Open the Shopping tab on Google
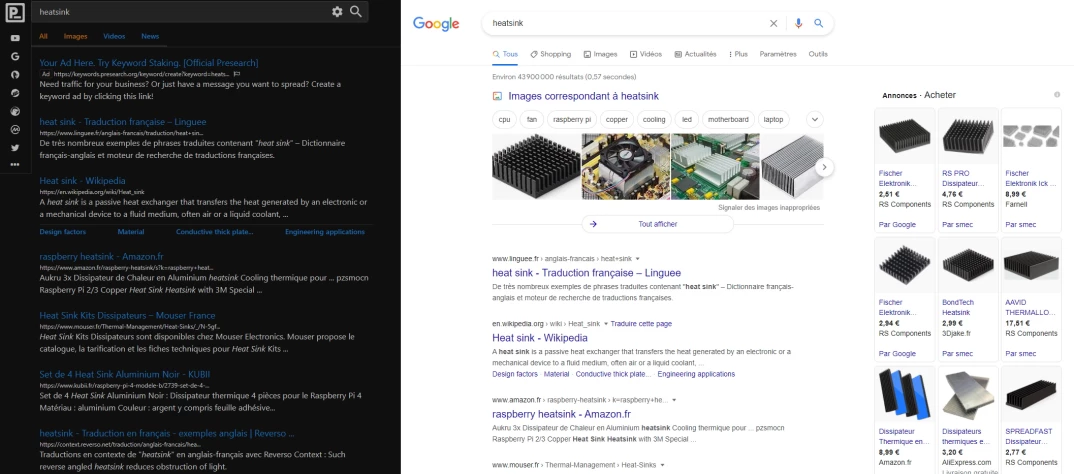 550,54
